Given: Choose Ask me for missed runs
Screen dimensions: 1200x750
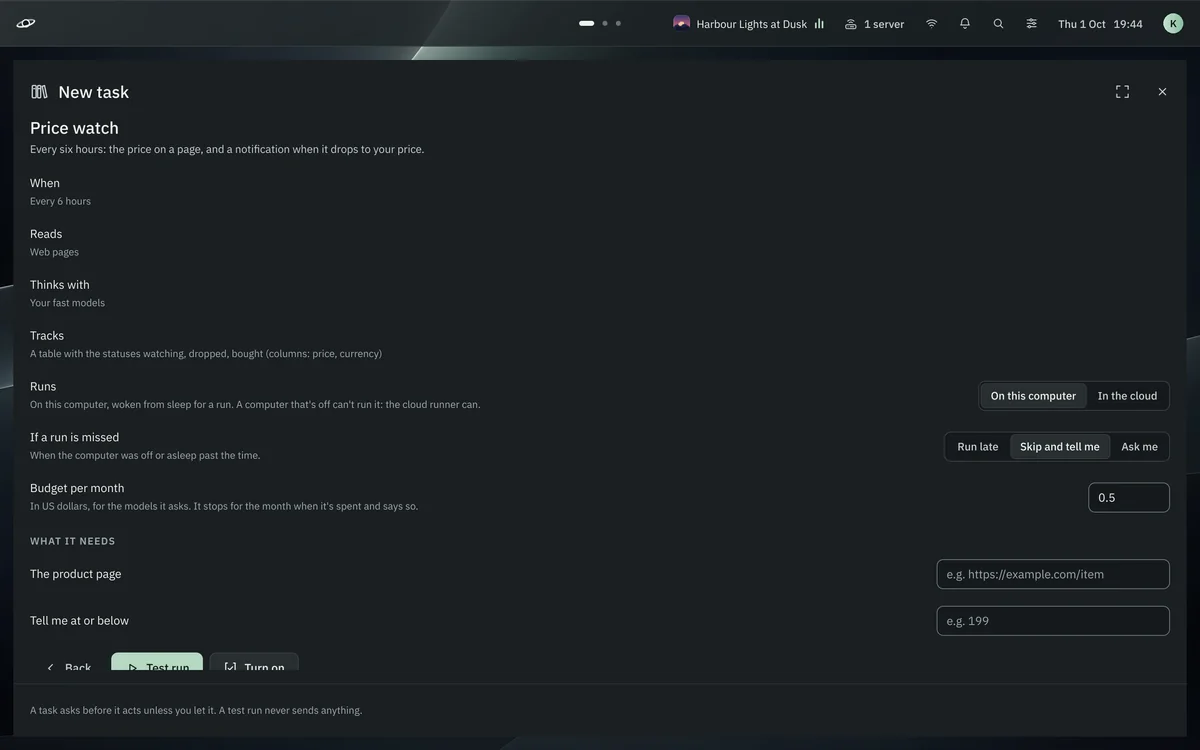Looking at the screenshot, I should [1139, 447].
